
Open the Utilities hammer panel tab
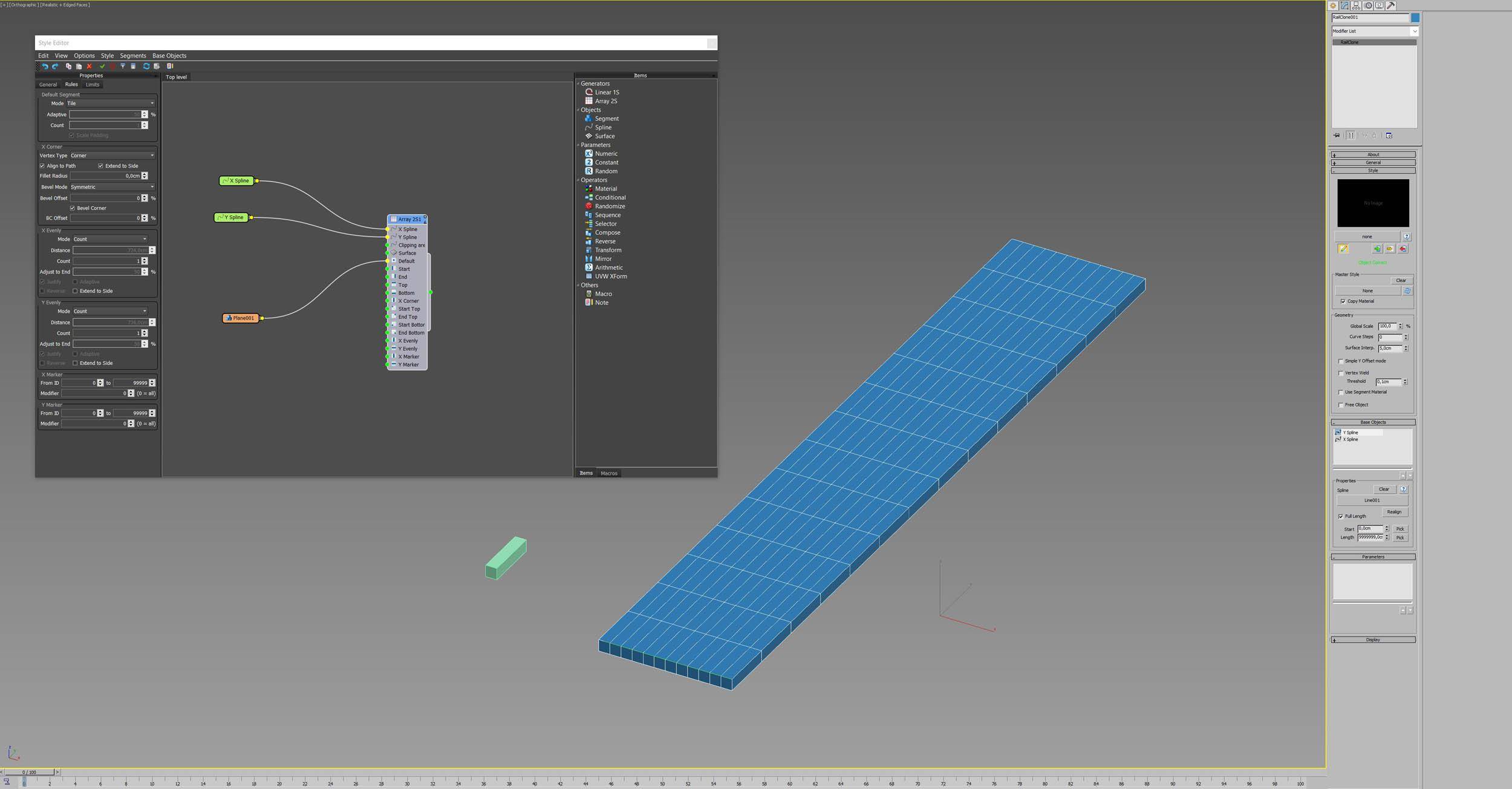click(x=1391, y=5)
